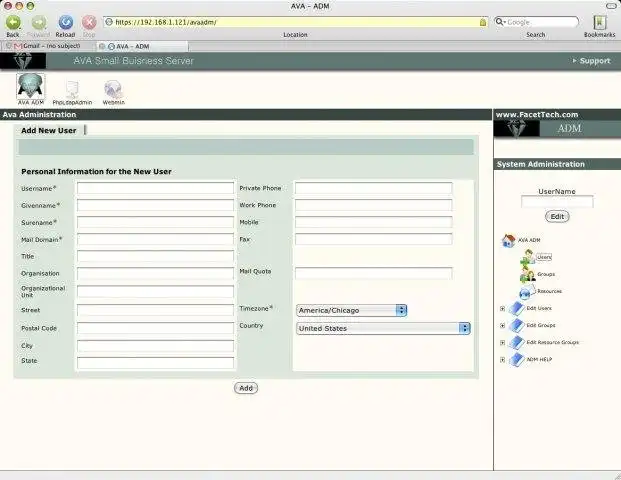Open the AVA ADM application icon
This screenshot has width=621, height=480.
[x=30, y=86]
